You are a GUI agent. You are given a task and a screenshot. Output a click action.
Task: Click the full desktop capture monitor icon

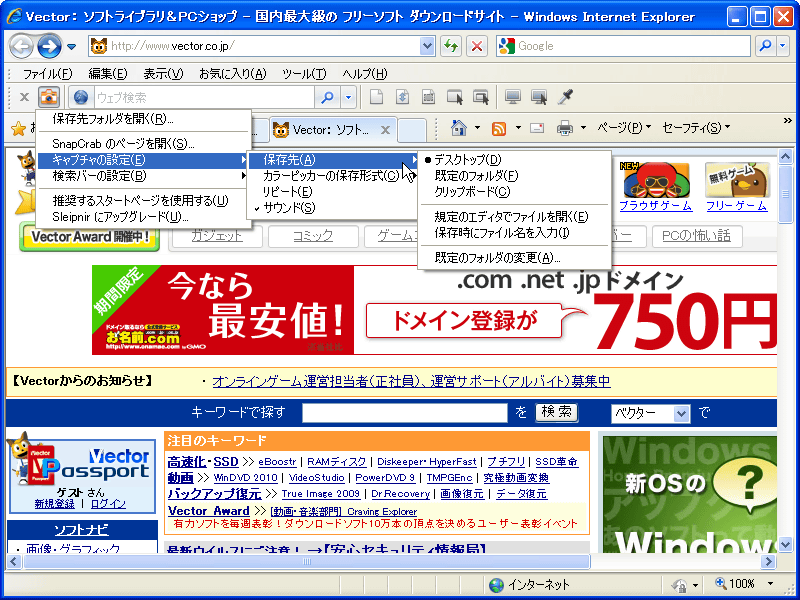(513, 96)
